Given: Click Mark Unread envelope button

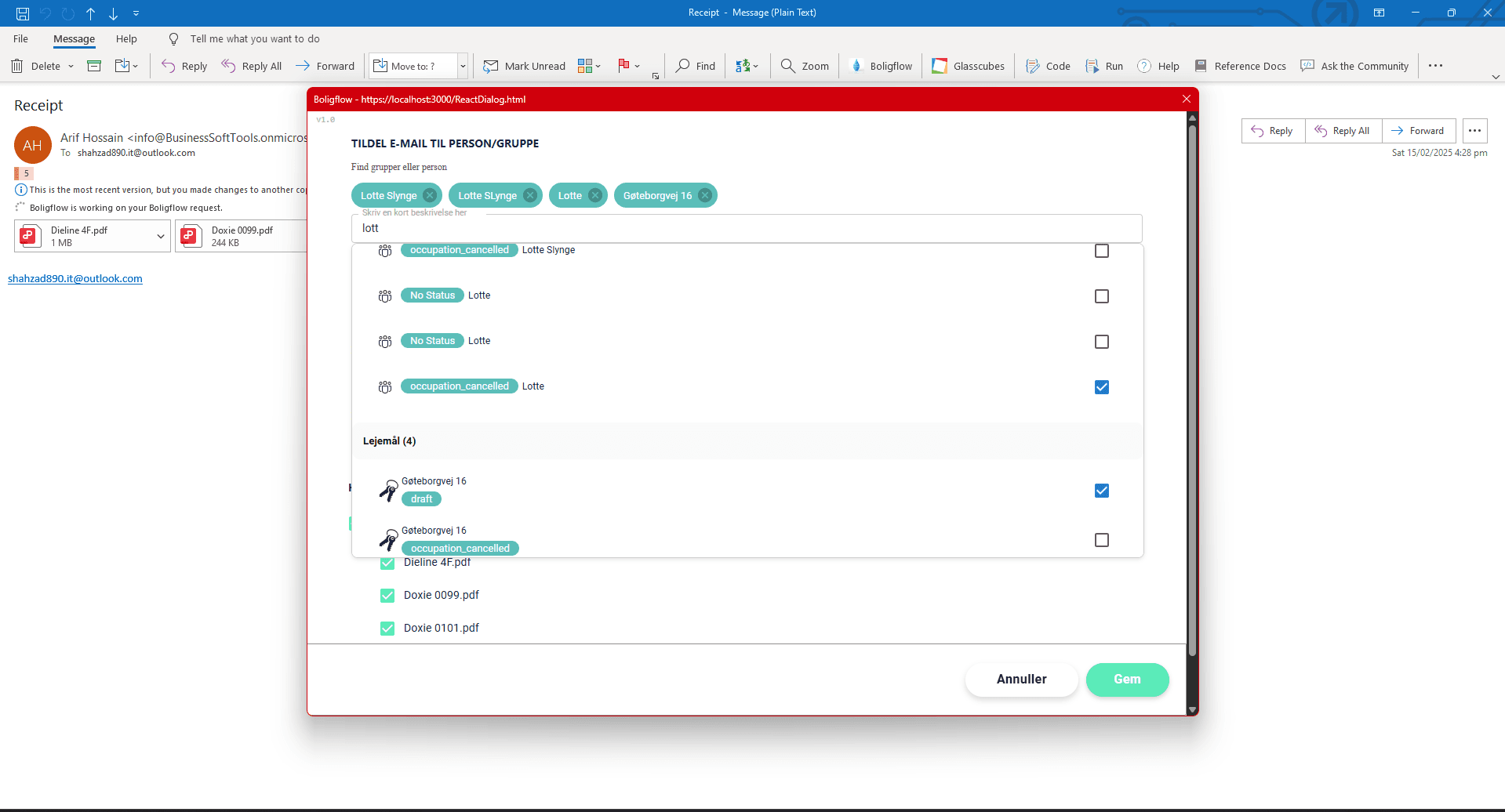Looking at the screenshot, I should tap(524, 66).
